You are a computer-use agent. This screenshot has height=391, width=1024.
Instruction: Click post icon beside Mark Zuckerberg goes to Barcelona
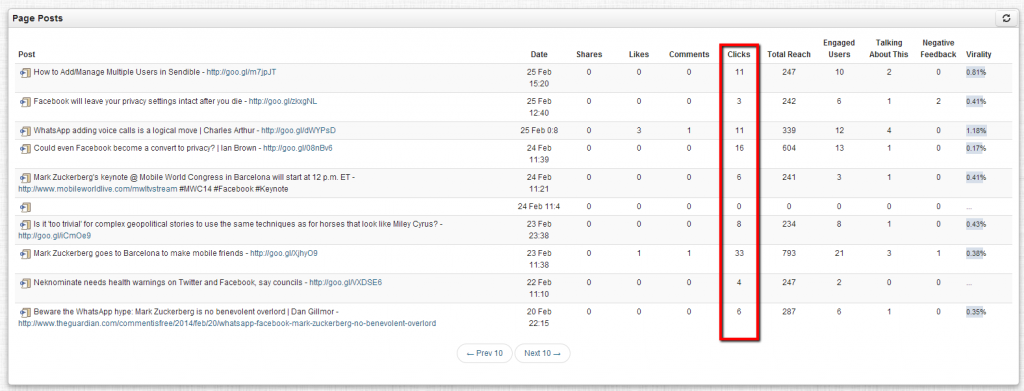(x=25, y=253)
